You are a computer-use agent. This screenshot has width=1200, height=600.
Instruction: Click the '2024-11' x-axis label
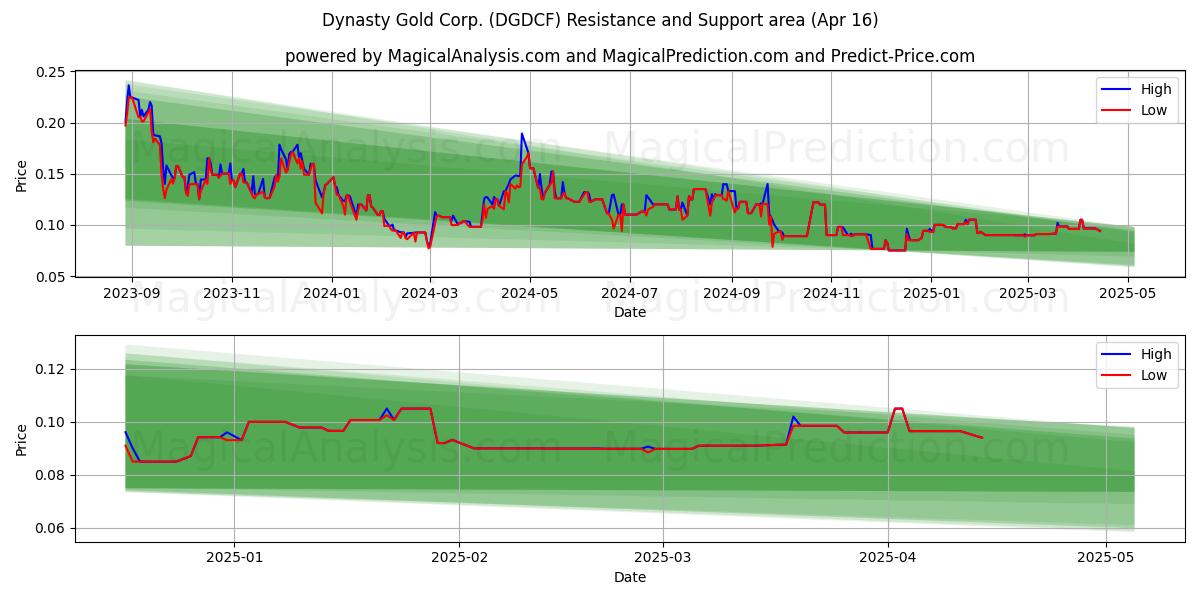pos(830,294)
